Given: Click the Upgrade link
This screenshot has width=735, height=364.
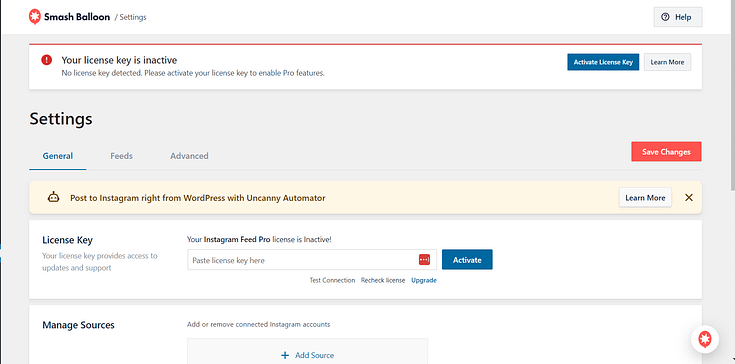Looking at the screenshot, I should 424,280.
